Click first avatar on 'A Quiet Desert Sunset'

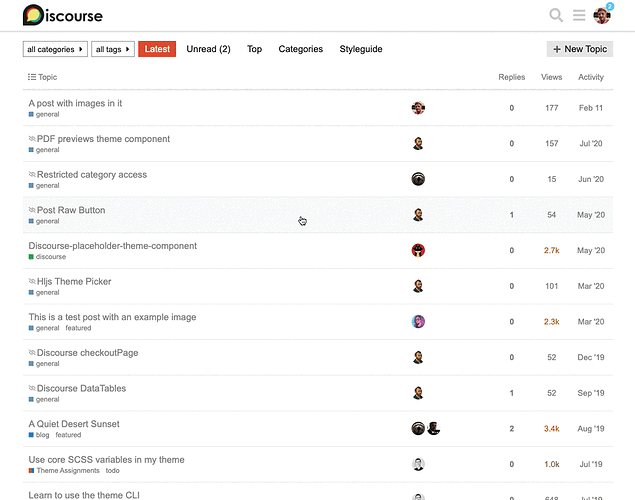click(x=418, y=428)
